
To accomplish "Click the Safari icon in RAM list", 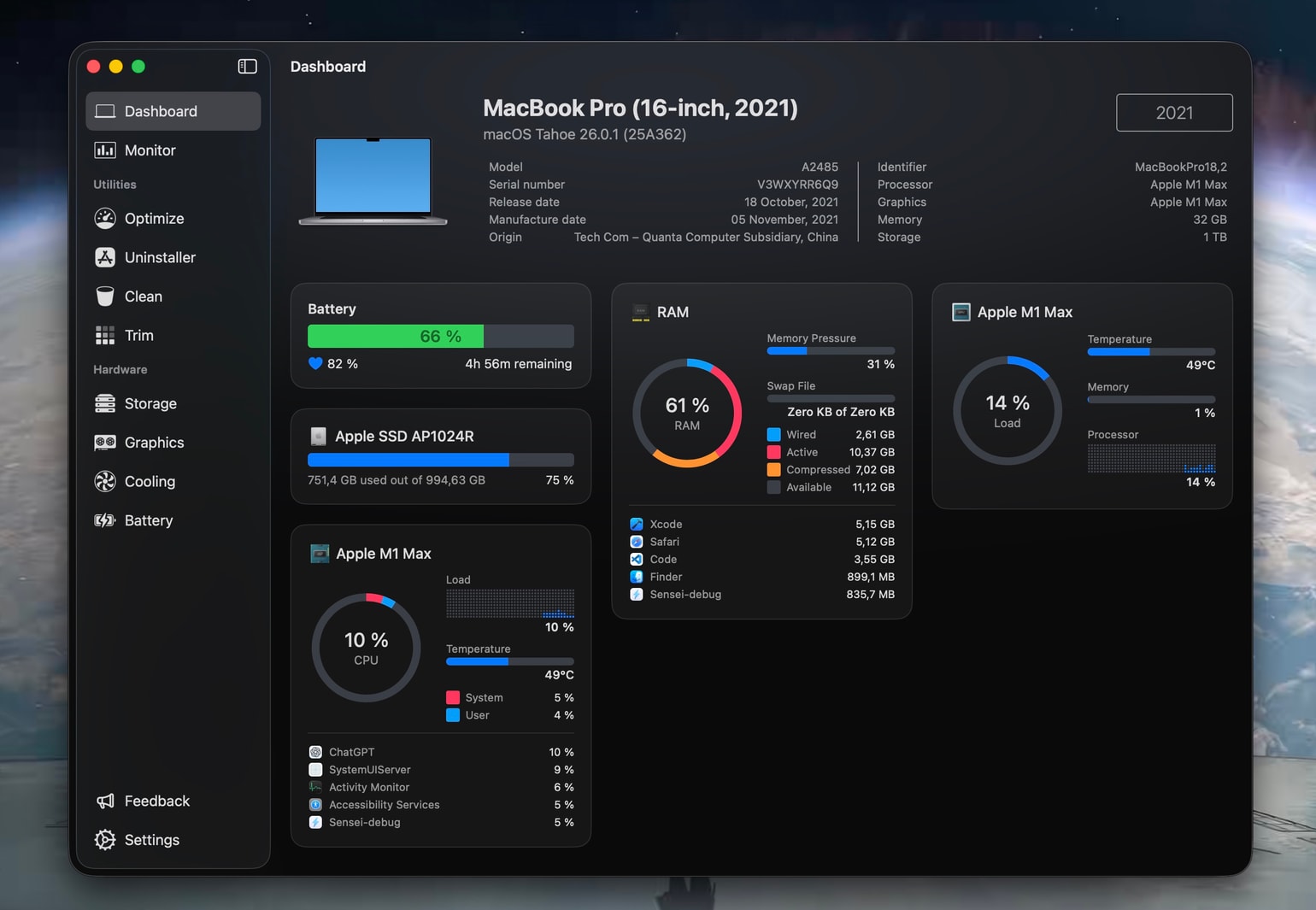I will coord(637,542).
